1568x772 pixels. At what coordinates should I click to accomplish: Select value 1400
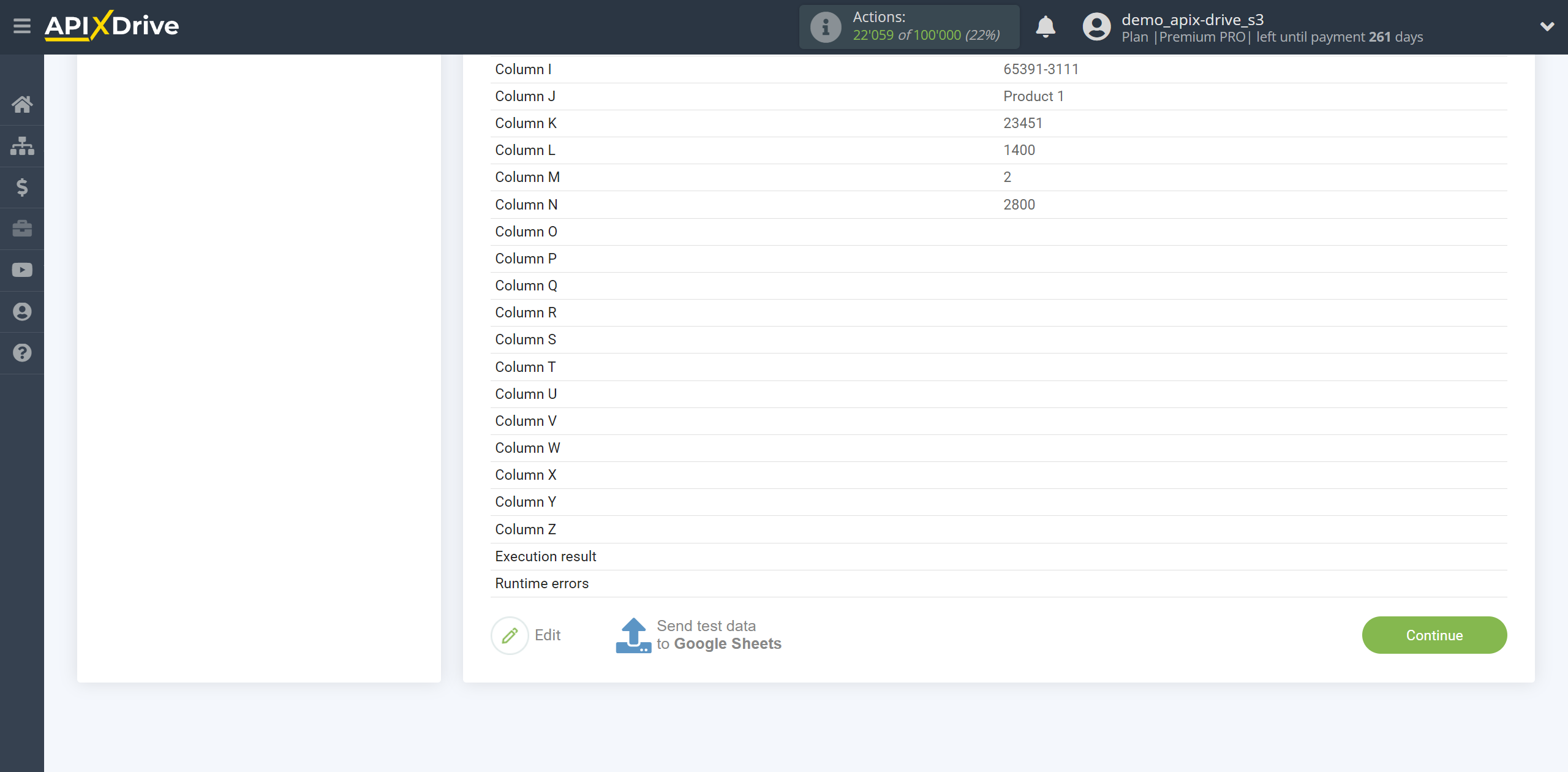click(1019, 150)
